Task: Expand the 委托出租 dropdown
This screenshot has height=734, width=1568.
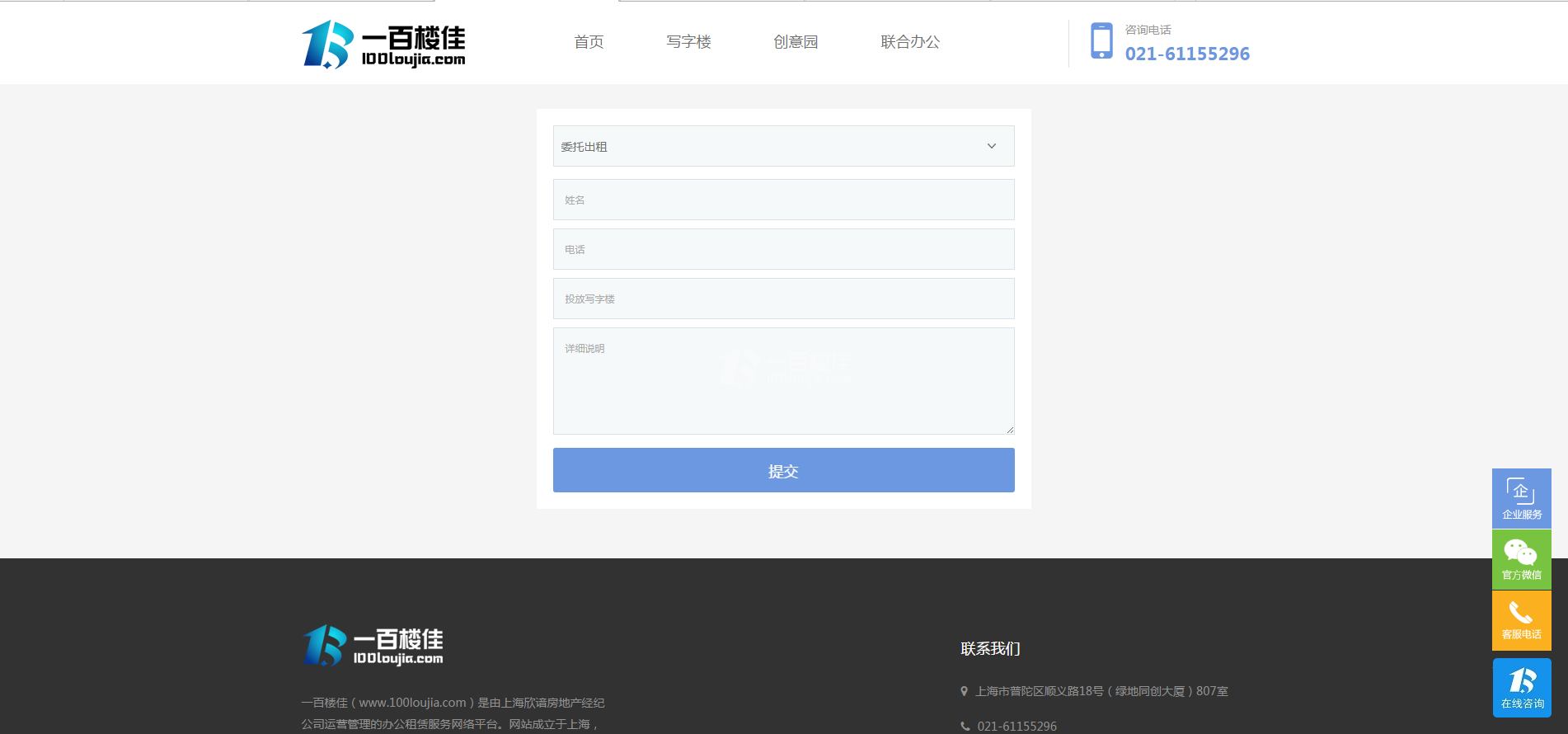Action: click(783, 146)
